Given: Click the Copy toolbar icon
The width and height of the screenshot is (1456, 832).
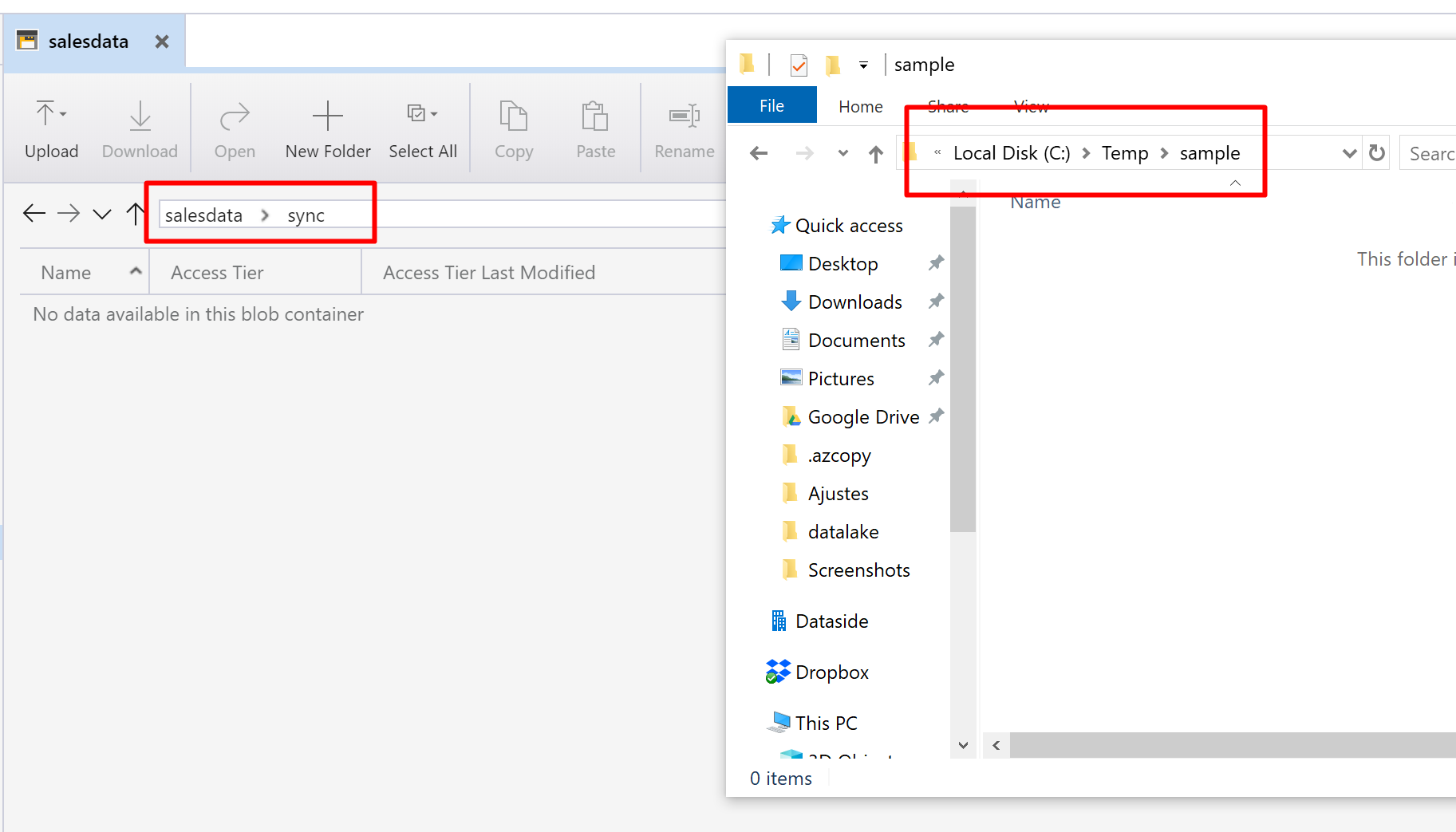Looking at the screenshot, I should [514, 128].
